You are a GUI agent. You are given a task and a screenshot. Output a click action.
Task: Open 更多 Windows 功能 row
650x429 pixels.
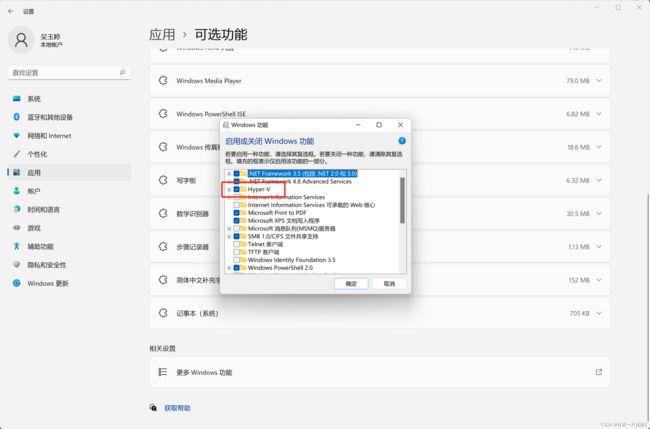(x=380, y=372)
